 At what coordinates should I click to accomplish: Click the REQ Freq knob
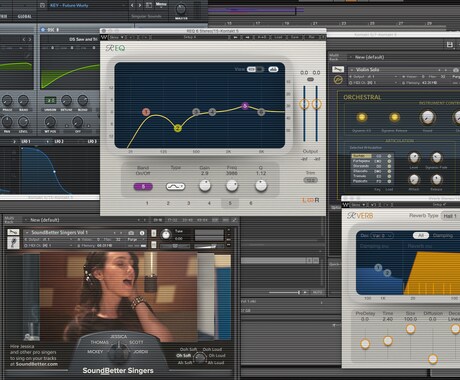[x=232, y=186]
